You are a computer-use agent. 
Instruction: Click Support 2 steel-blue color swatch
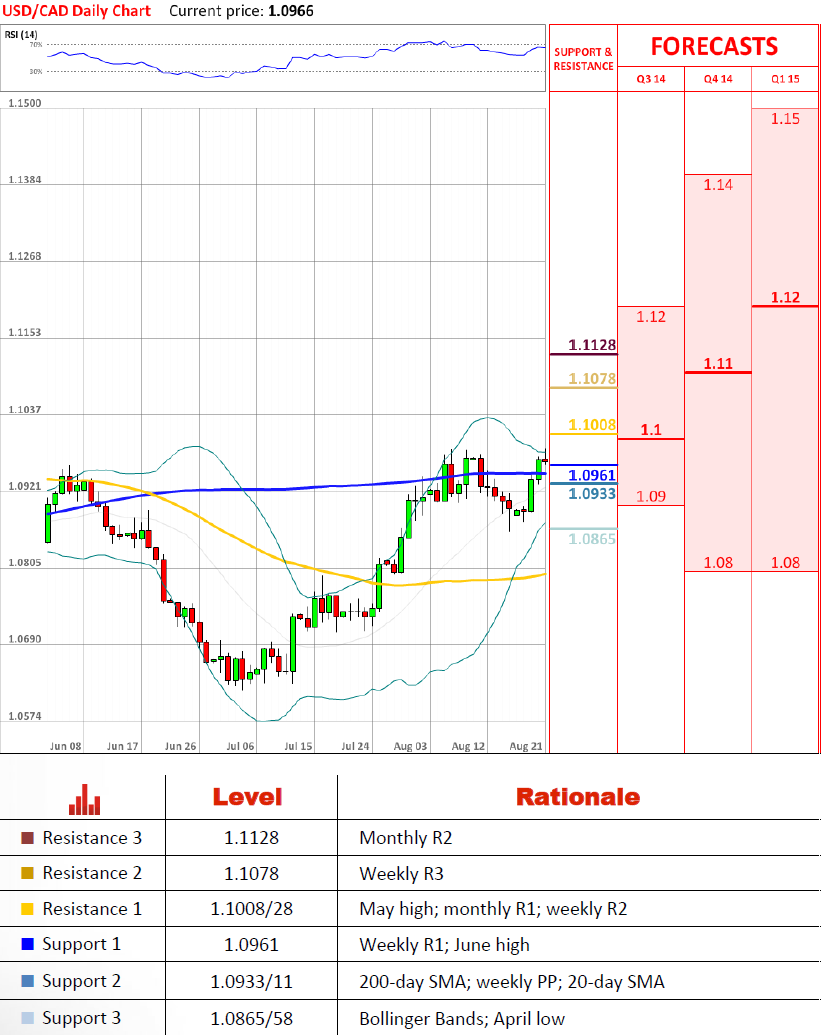[27, 981]
